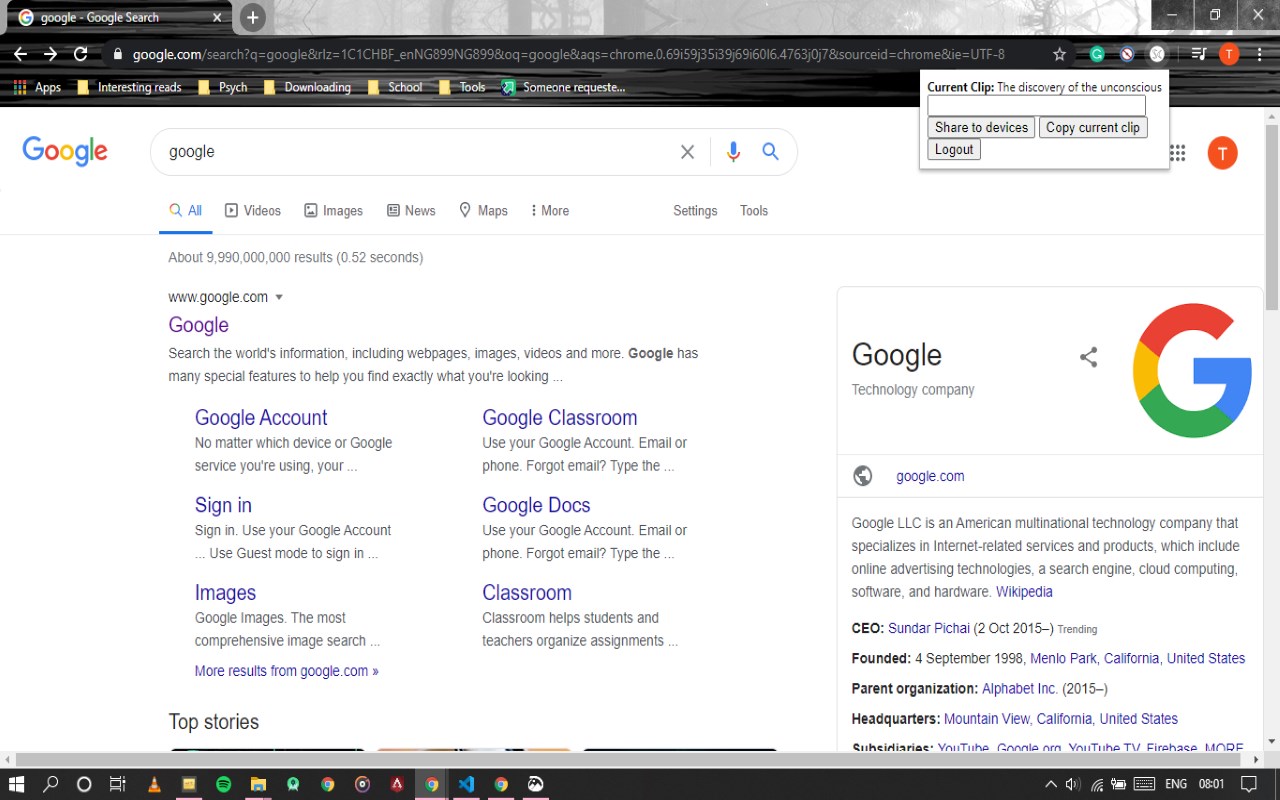The width and height of the screenshot is (1280, 800).
Task: Click the browser back arrow
Action: [20, 54]
